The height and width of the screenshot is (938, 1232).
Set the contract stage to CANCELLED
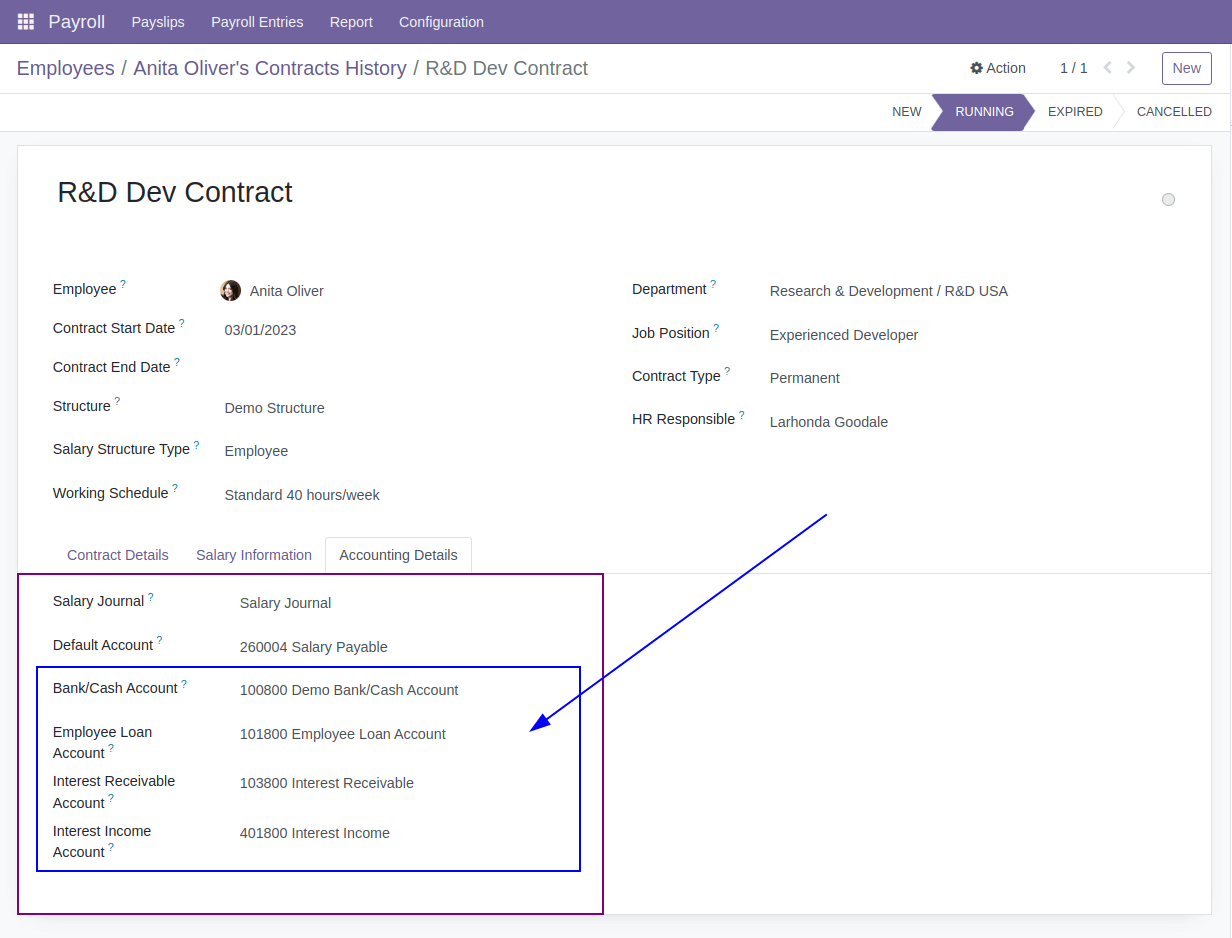click(1174, 112)
